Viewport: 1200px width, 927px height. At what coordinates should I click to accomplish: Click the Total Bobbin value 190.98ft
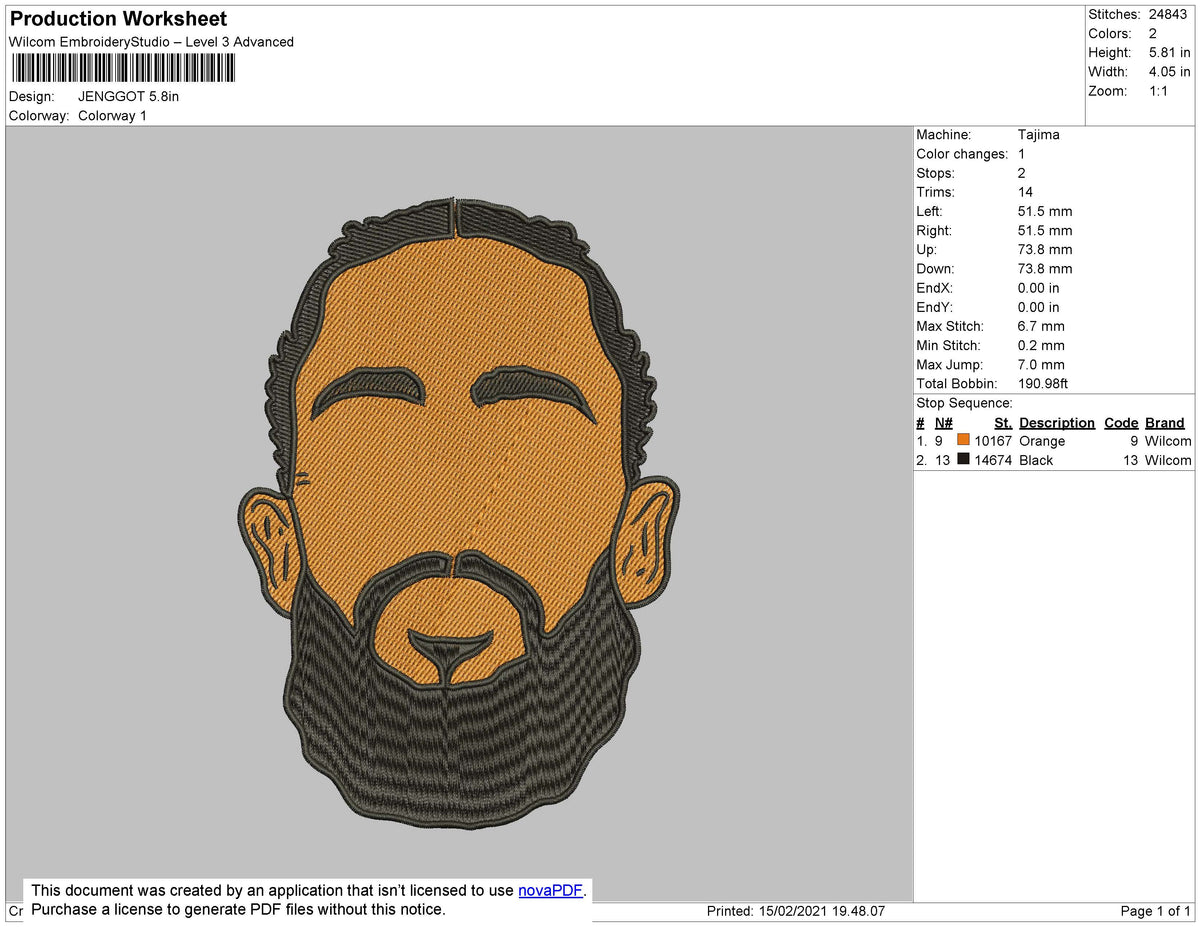(x=1042, y=383)
